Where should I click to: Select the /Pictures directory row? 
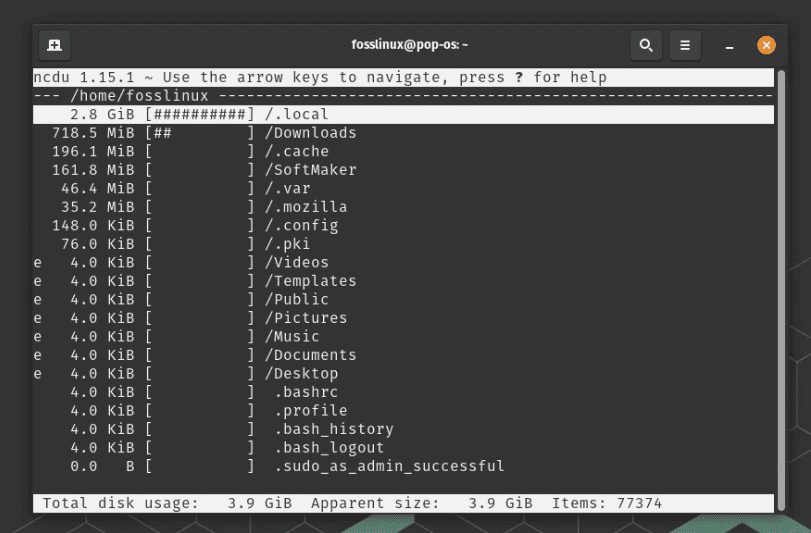pos(403,318)
